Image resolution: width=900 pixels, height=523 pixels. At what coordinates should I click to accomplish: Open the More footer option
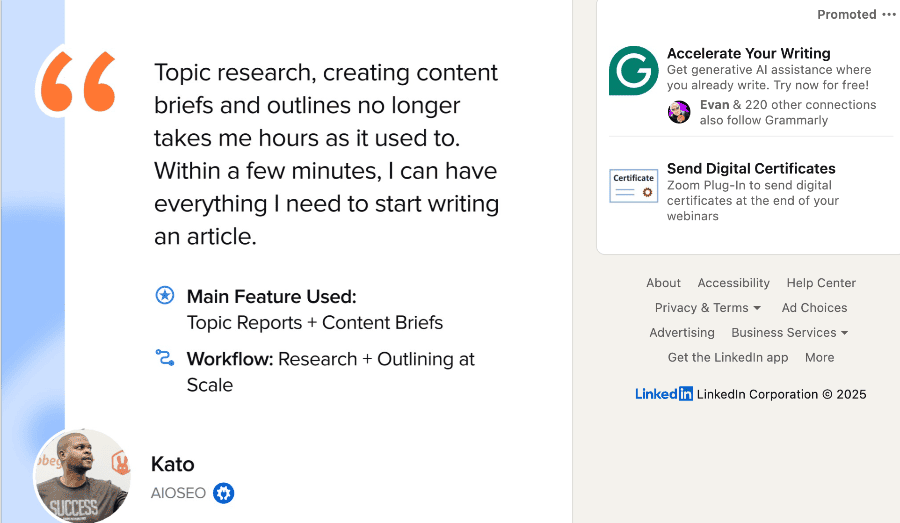point(819,357)
